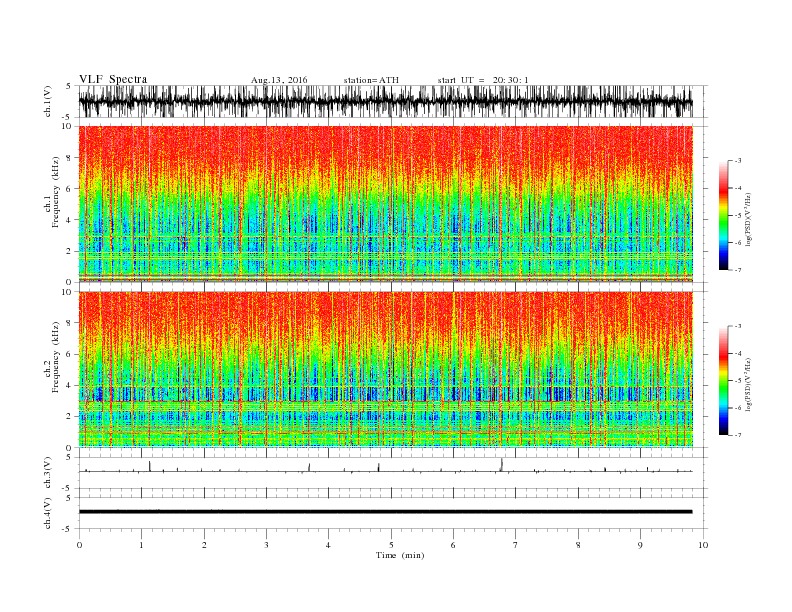Click the "start UT = 20:30:1" label
792x612 pixels.
(483, 80)
